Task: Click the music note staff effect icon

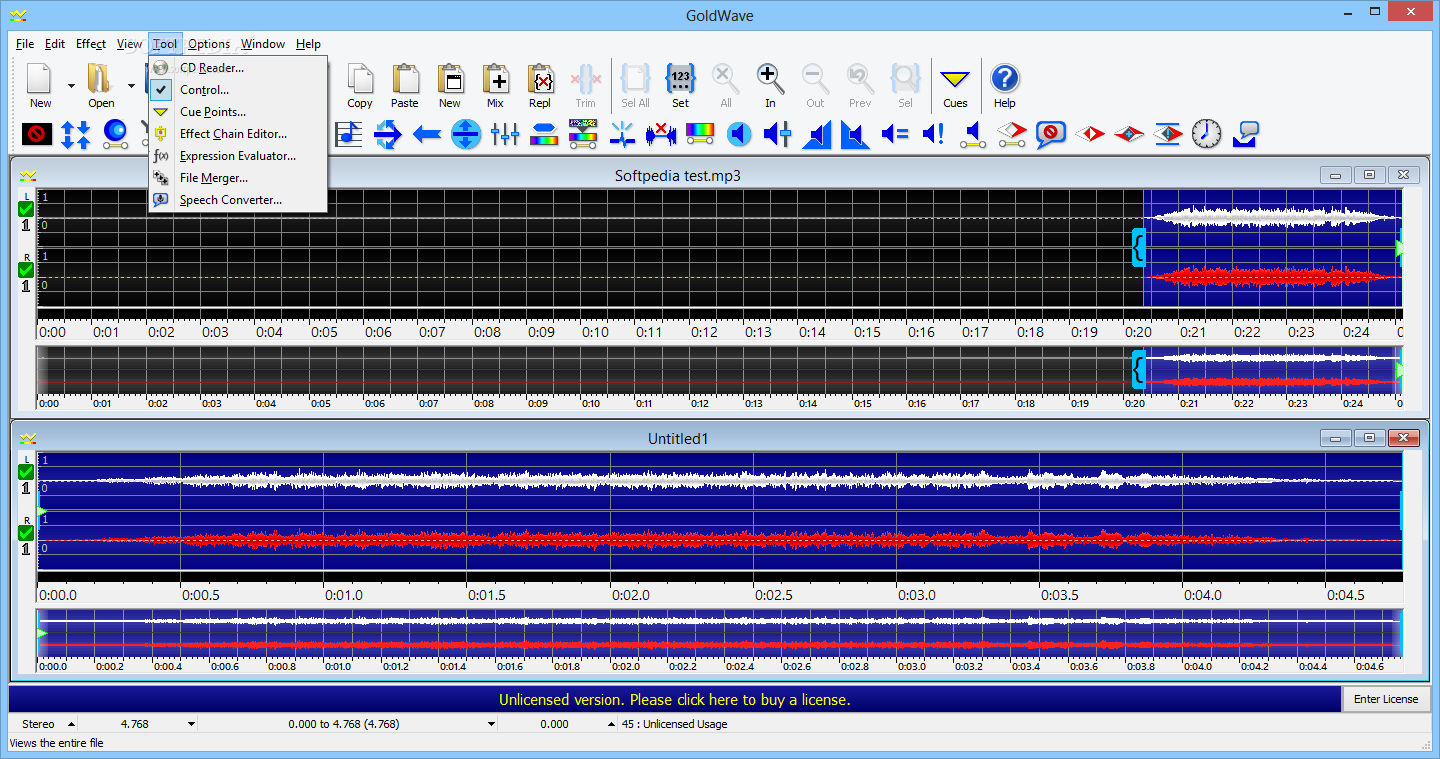Action: [349, 133]
